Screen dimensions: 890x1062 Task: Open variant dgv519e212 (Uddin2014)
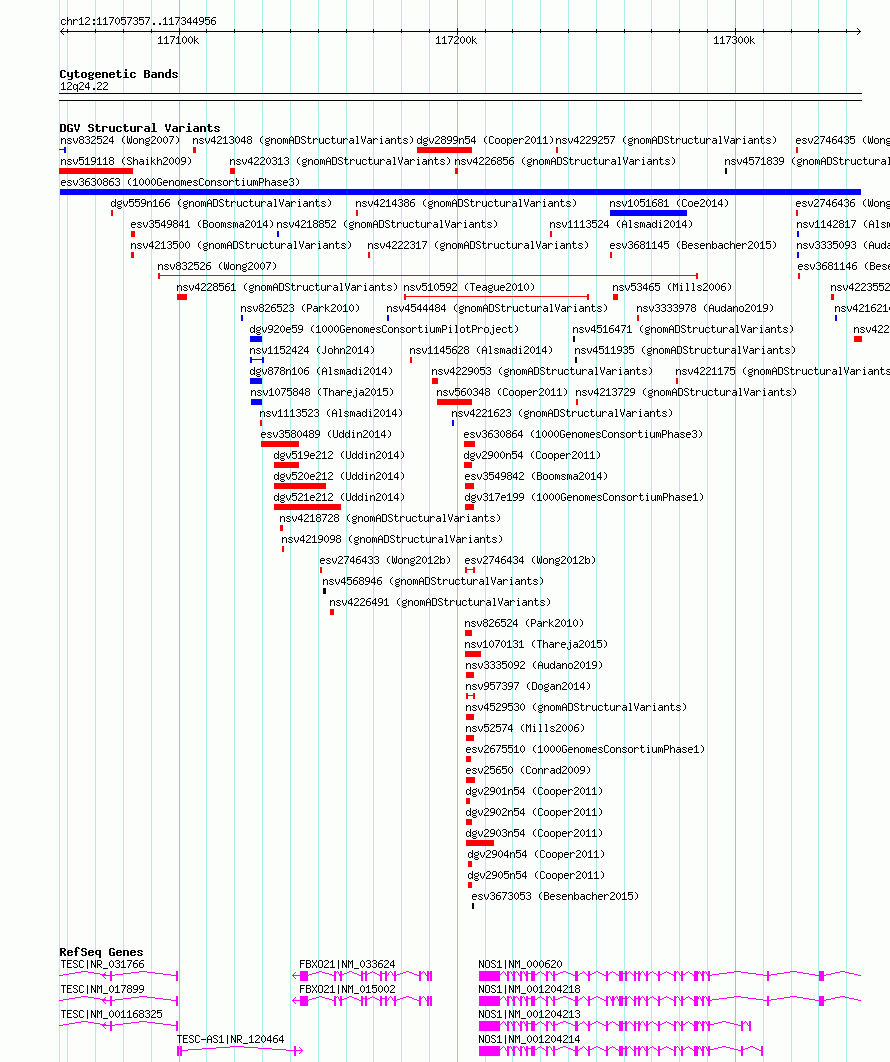pos(339,455)
